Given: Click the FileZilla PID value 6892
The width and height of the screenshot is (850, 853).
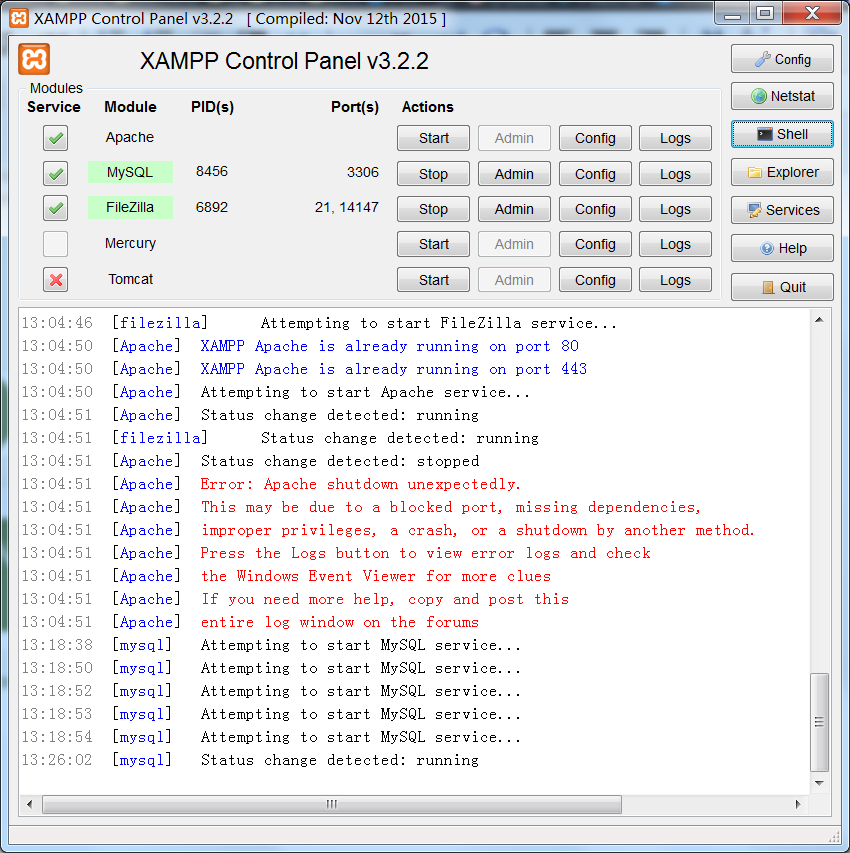Looking at the screenshot, I should (212, 207).
